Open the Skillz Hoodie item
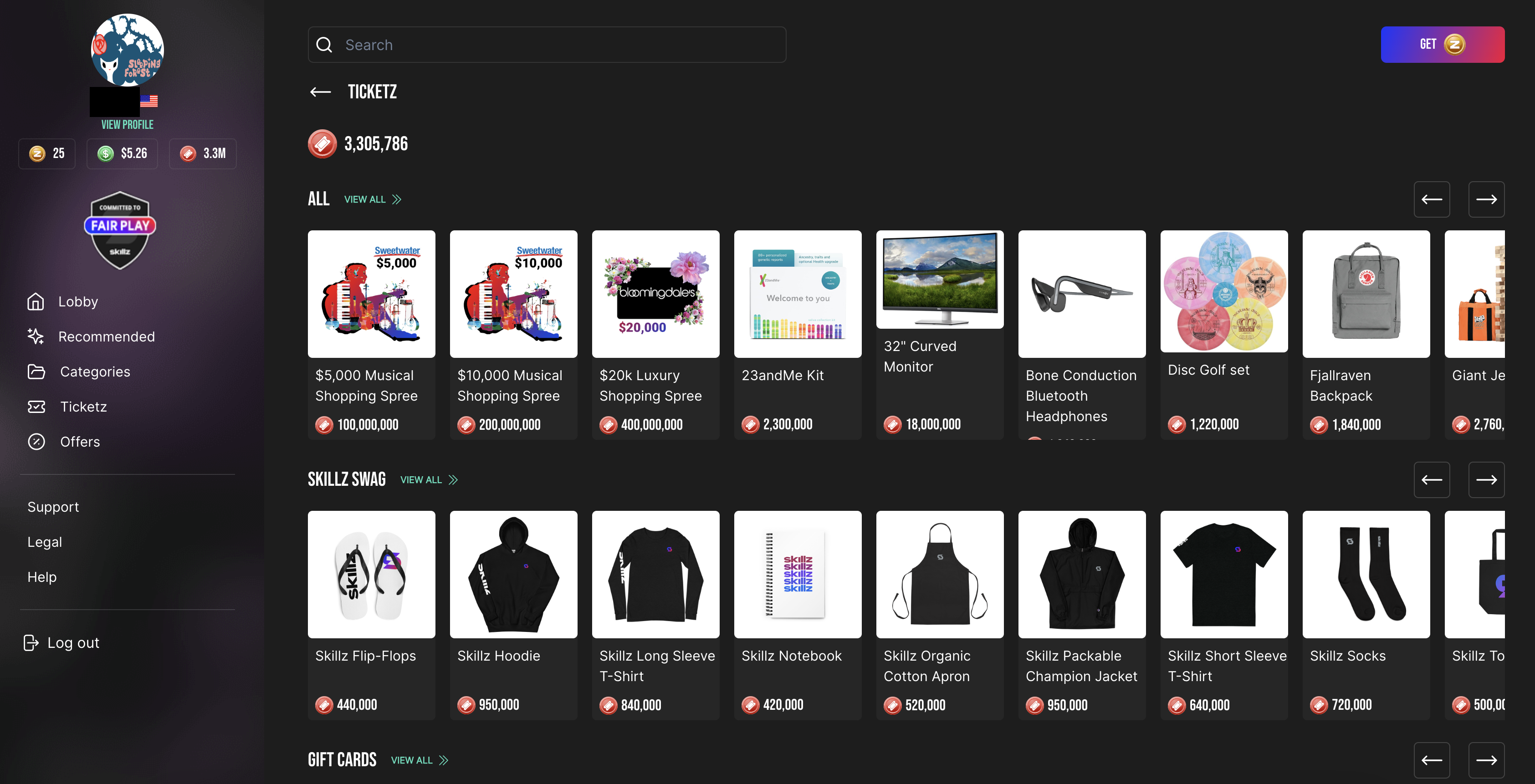This screenshot has height=784, width=1535. tap(513, 616)
